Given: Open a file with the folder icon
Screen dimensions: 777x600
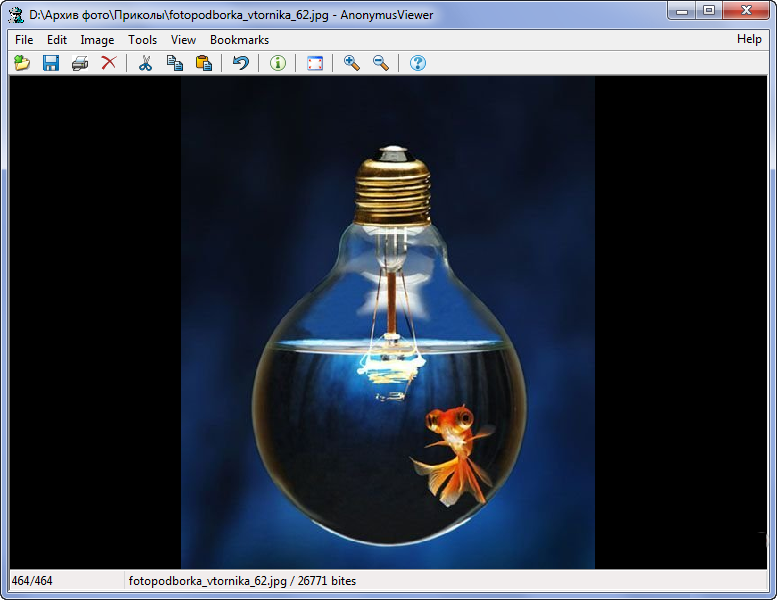Looking at the screenshot, I should point(22,63).
